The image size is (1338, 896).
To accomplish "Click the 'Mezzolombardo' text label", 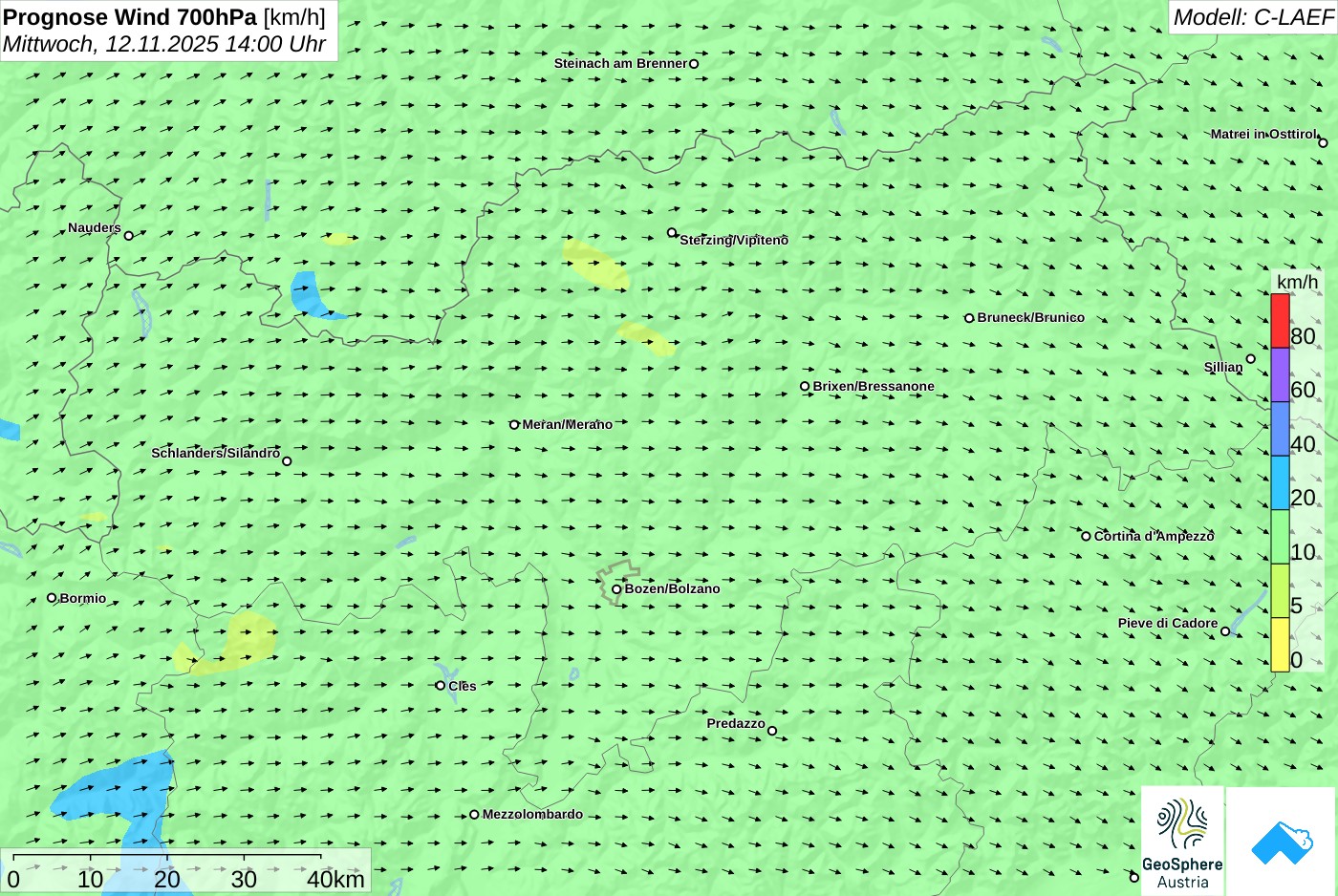I will pos(532,815).
